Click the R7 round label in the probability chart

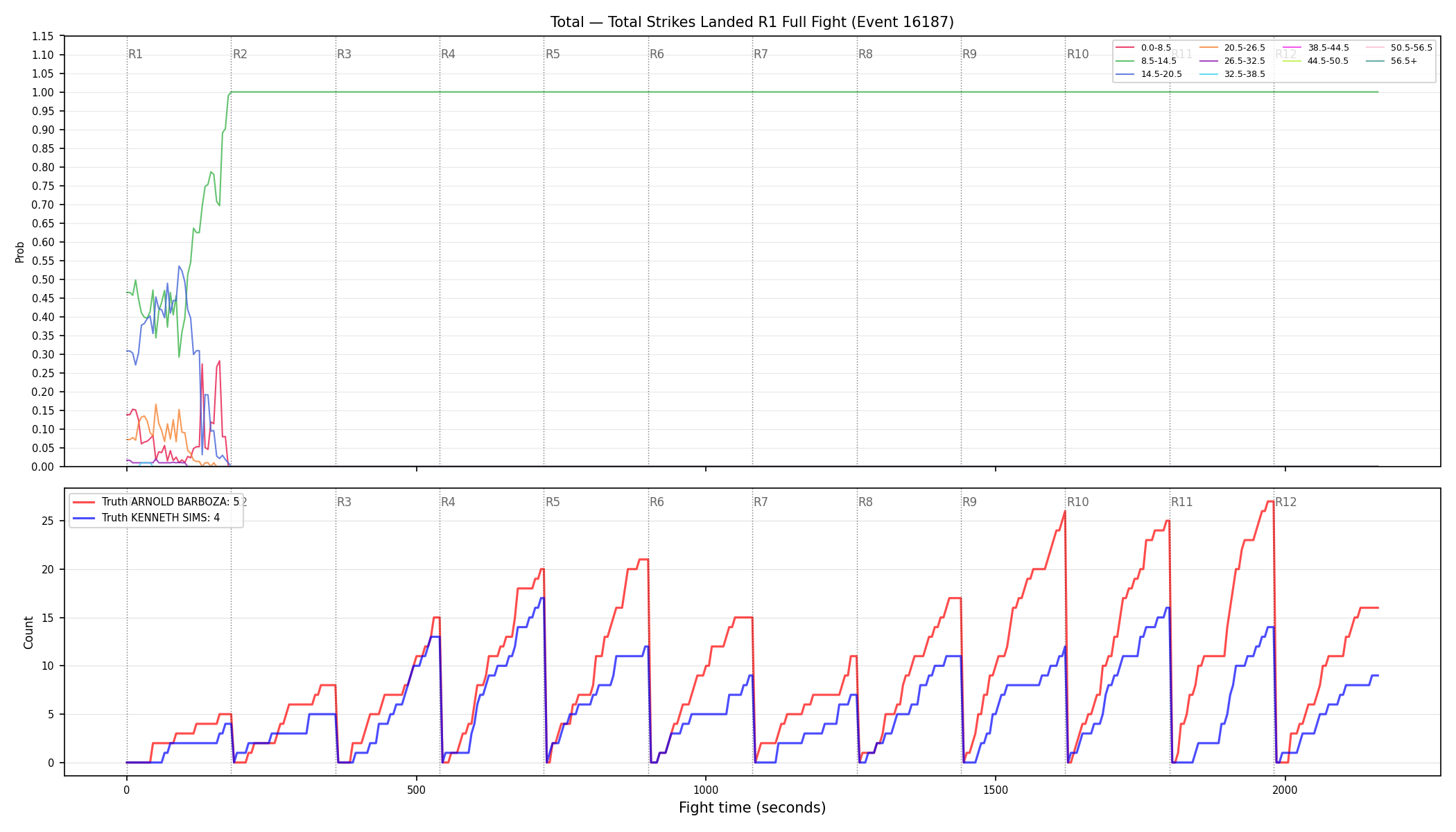tap(761, 54)
